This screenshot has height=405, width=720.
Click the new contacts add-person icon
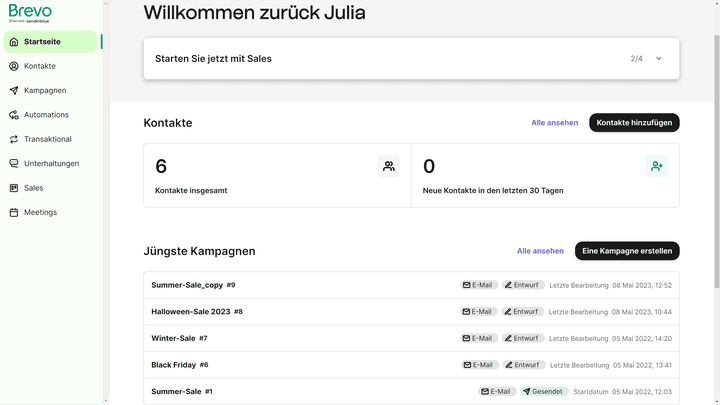pos(657,166)
